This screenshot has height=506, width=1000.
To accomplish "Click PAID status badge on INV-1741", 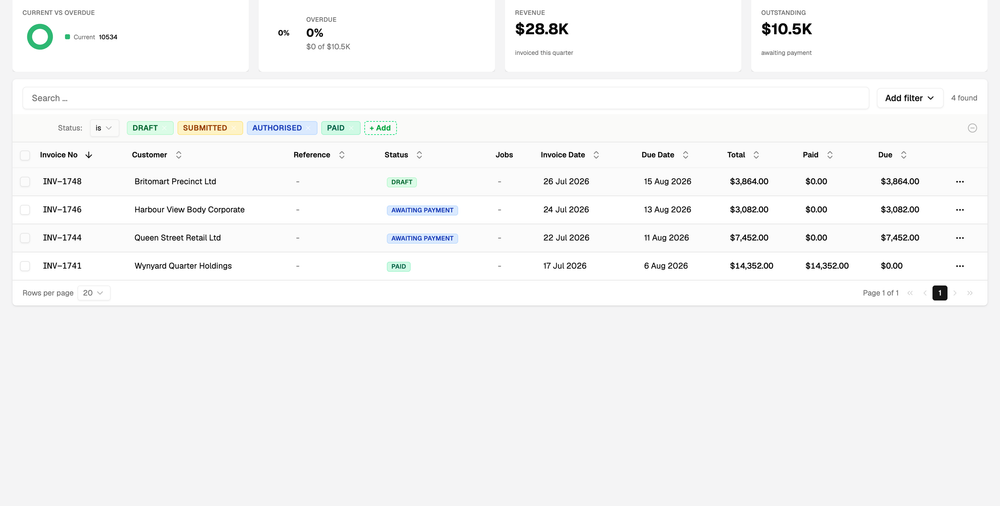I will click(x=399, y=266).
